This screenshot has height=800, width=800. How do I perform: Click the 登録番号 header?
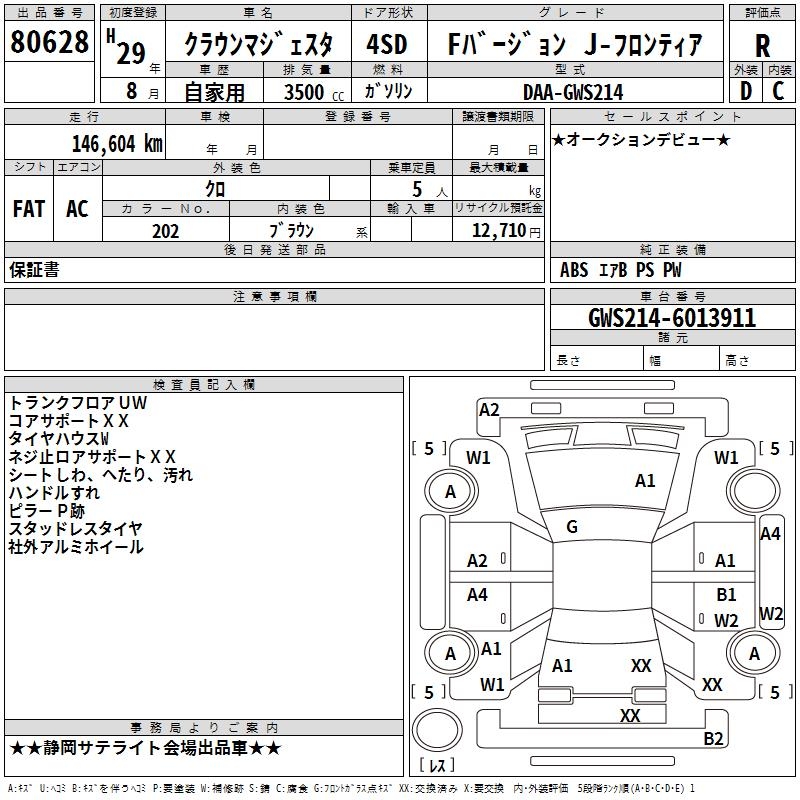pyautogui.click(x=358, y=116)
